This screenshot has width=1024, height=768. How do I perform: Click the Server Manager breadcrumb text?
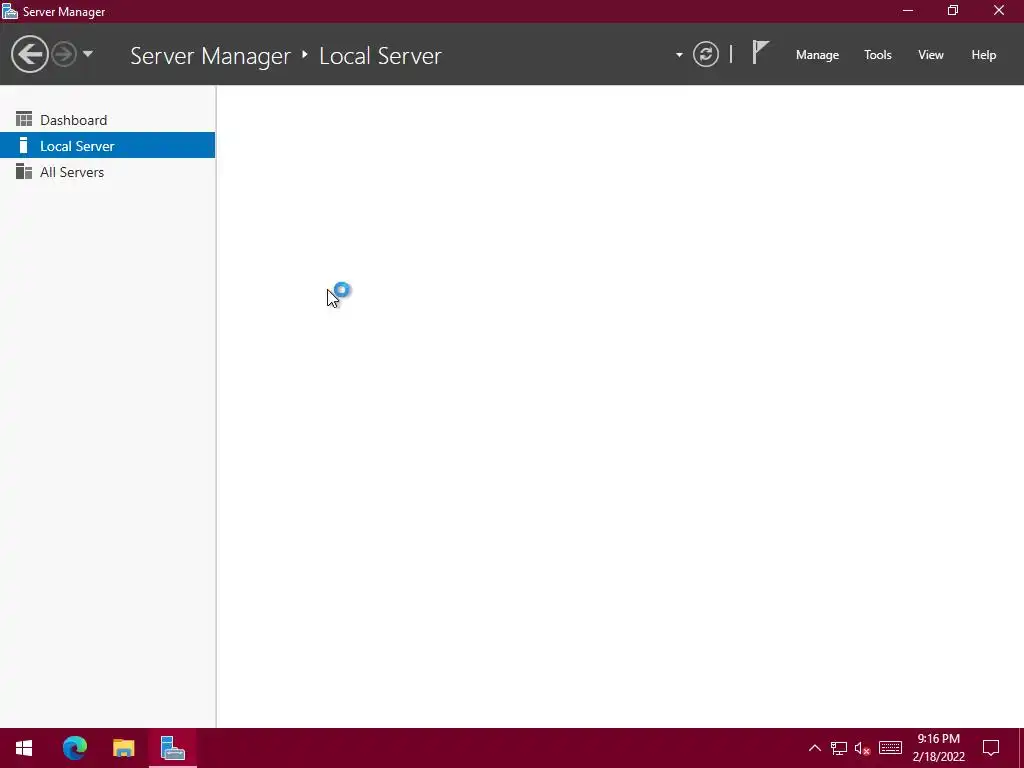click(210, 56)
